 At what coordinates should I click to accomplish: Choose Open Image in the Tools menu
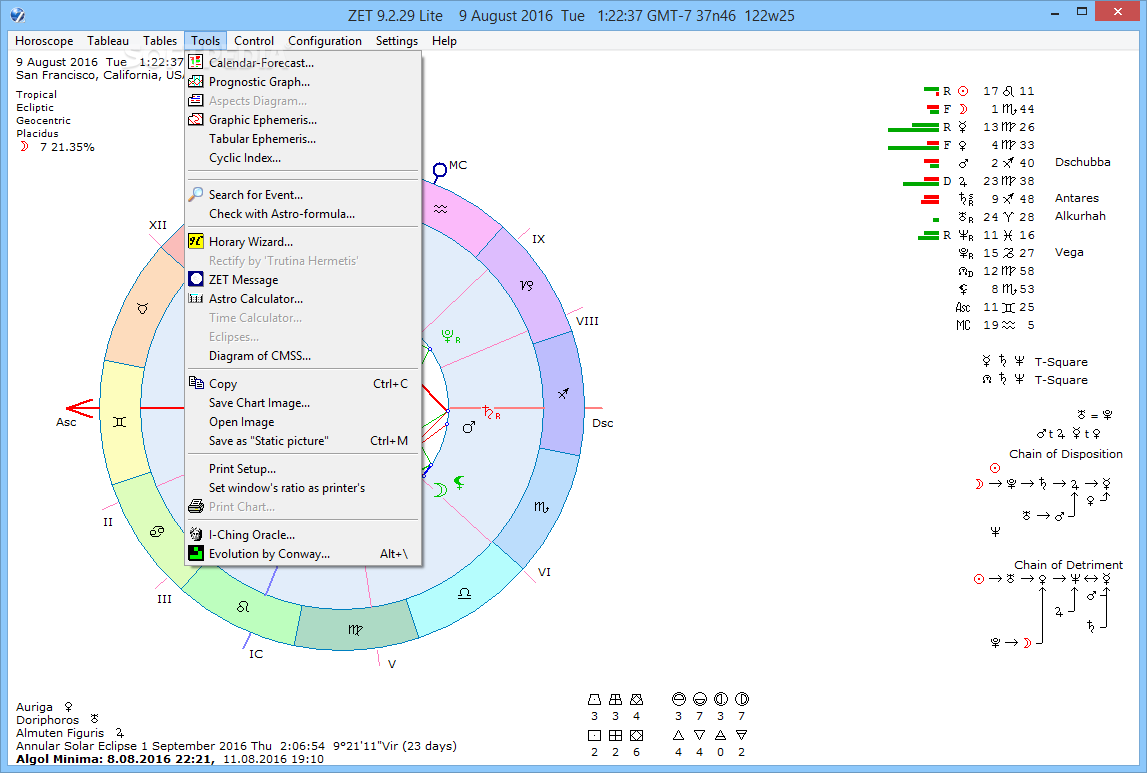click(304, 421)
